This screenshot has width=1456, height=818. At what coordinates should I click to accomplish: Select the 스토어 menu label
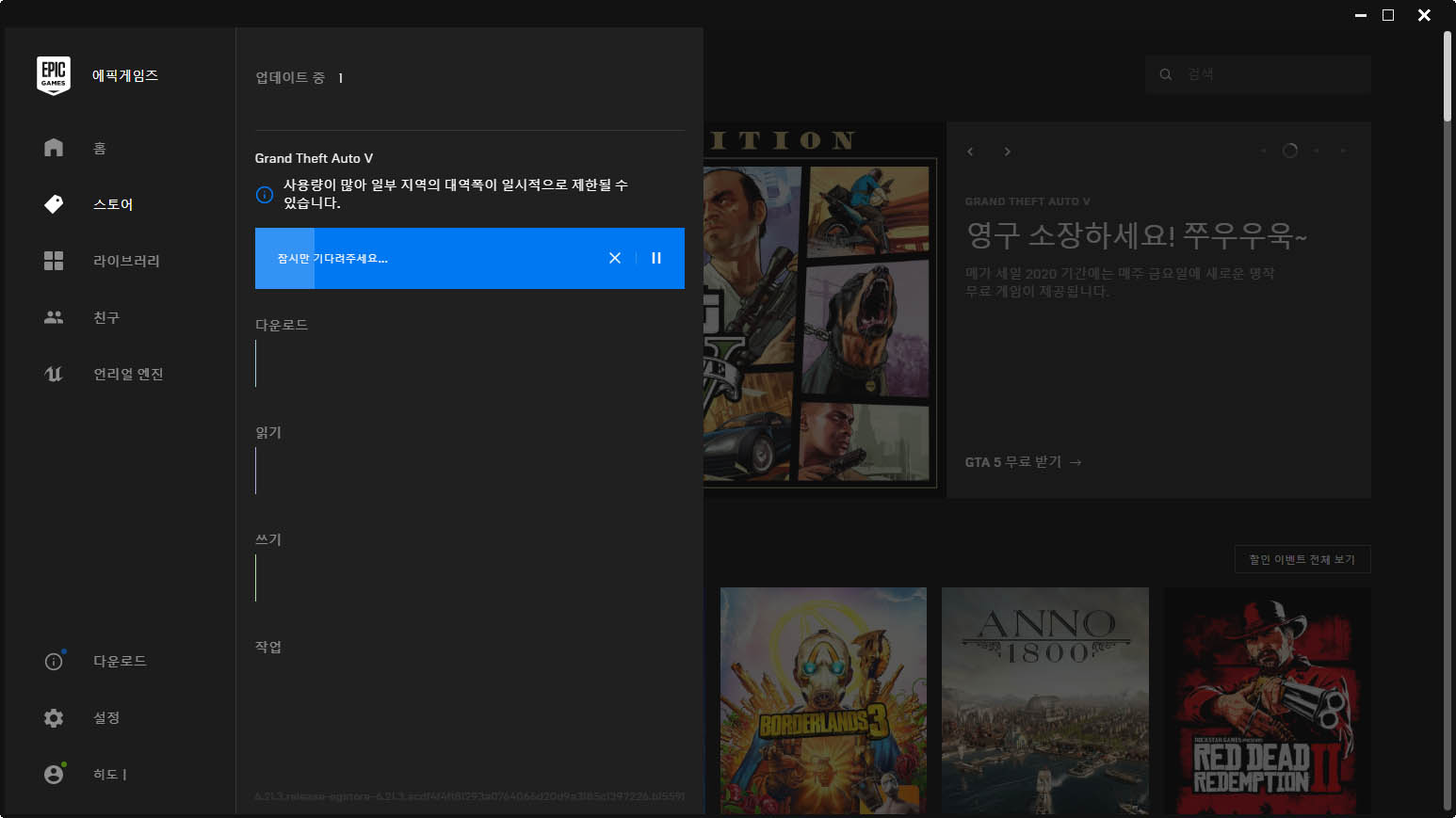(x=113, y=204)
